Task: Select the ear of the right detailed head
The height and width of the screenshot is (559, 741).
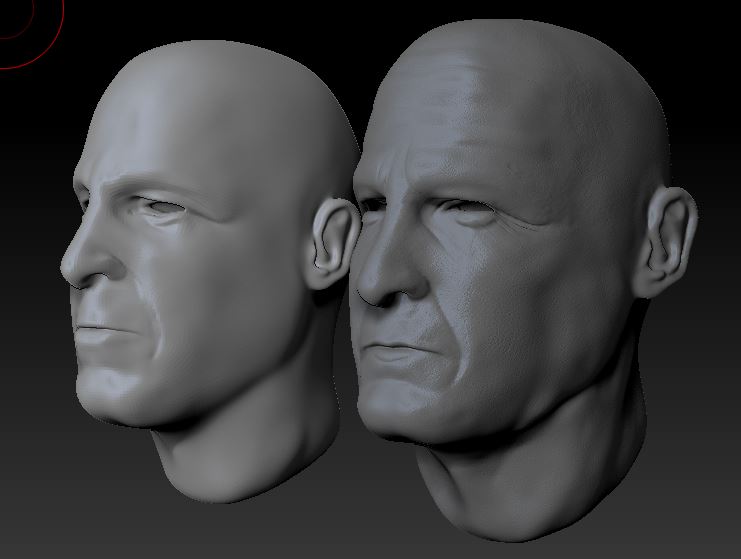Action: pyautogui.click(x=665, y=242)
